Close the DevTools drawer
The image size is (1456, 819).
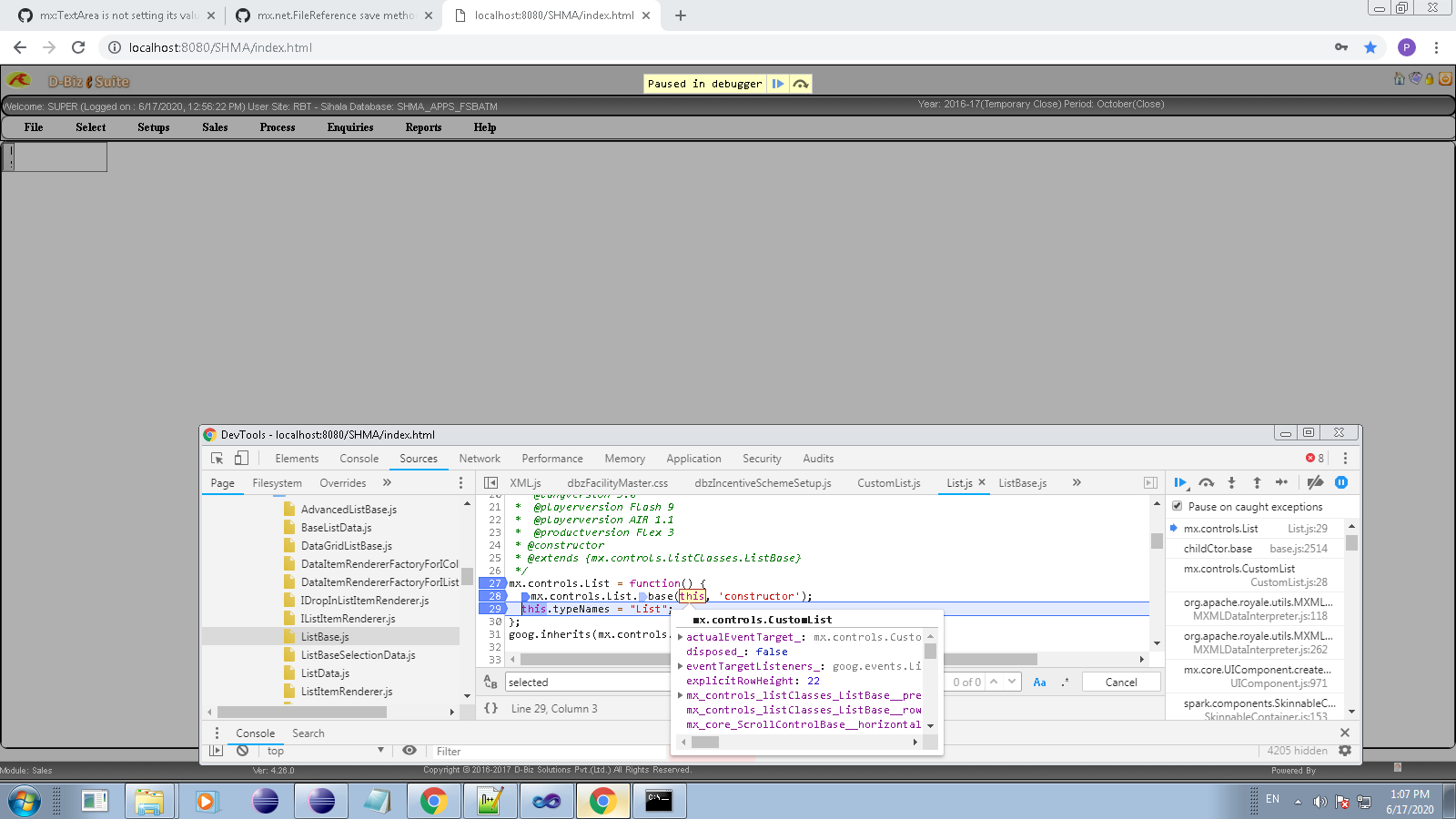click(x=1345, y=733)
